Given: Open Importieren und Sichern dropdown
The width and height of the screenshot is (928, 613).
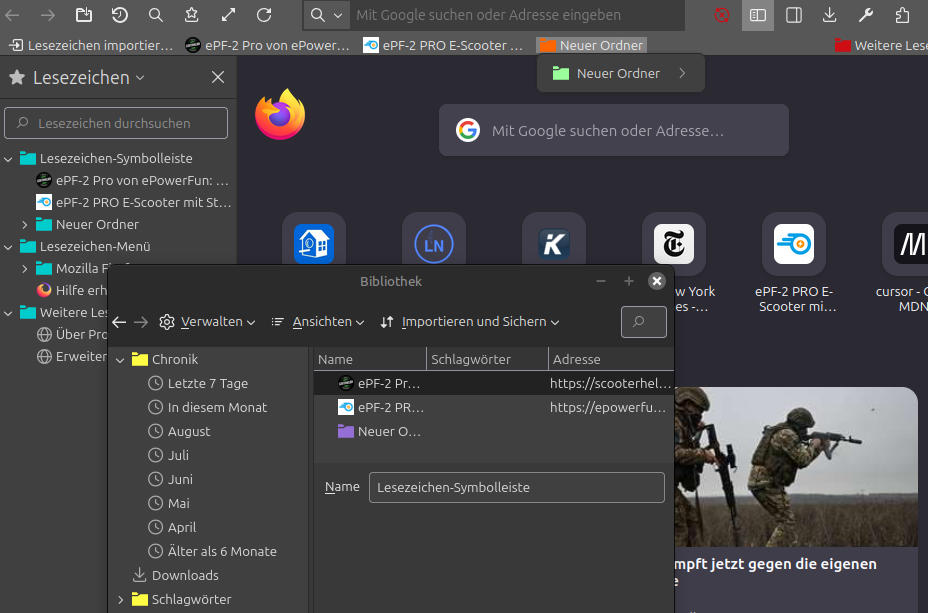Looking at the screenshot, I should [x=470, y=322].
